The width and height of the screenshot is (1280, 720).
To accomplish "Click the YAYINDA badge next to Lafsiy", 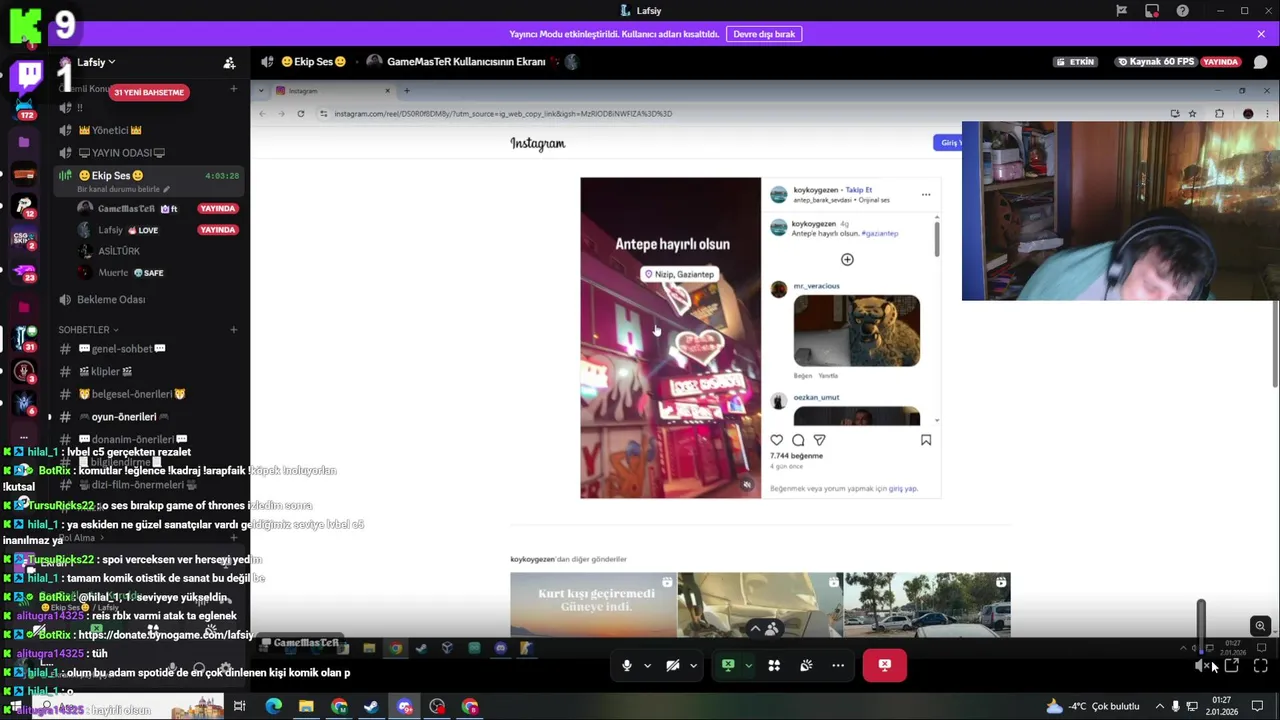I will (x=217, y=230).
